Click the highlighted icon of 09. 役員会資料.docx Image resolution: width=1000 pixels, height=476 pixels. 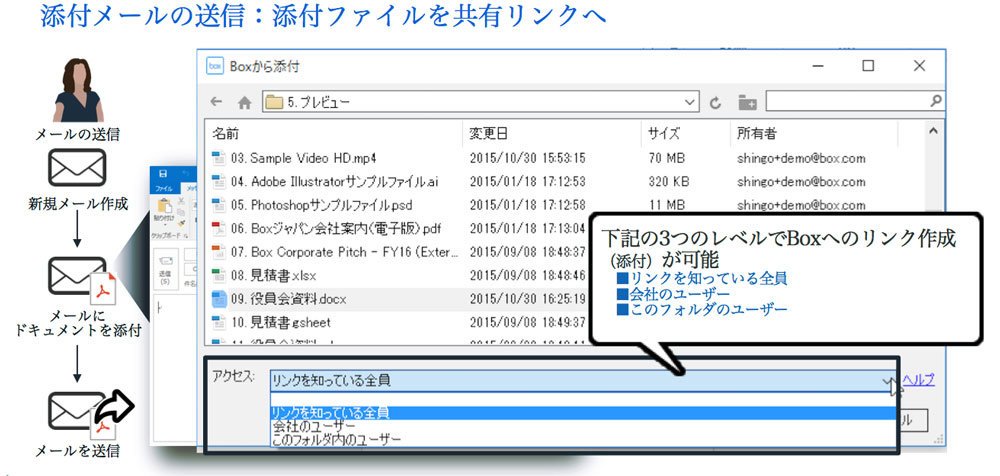219,299
